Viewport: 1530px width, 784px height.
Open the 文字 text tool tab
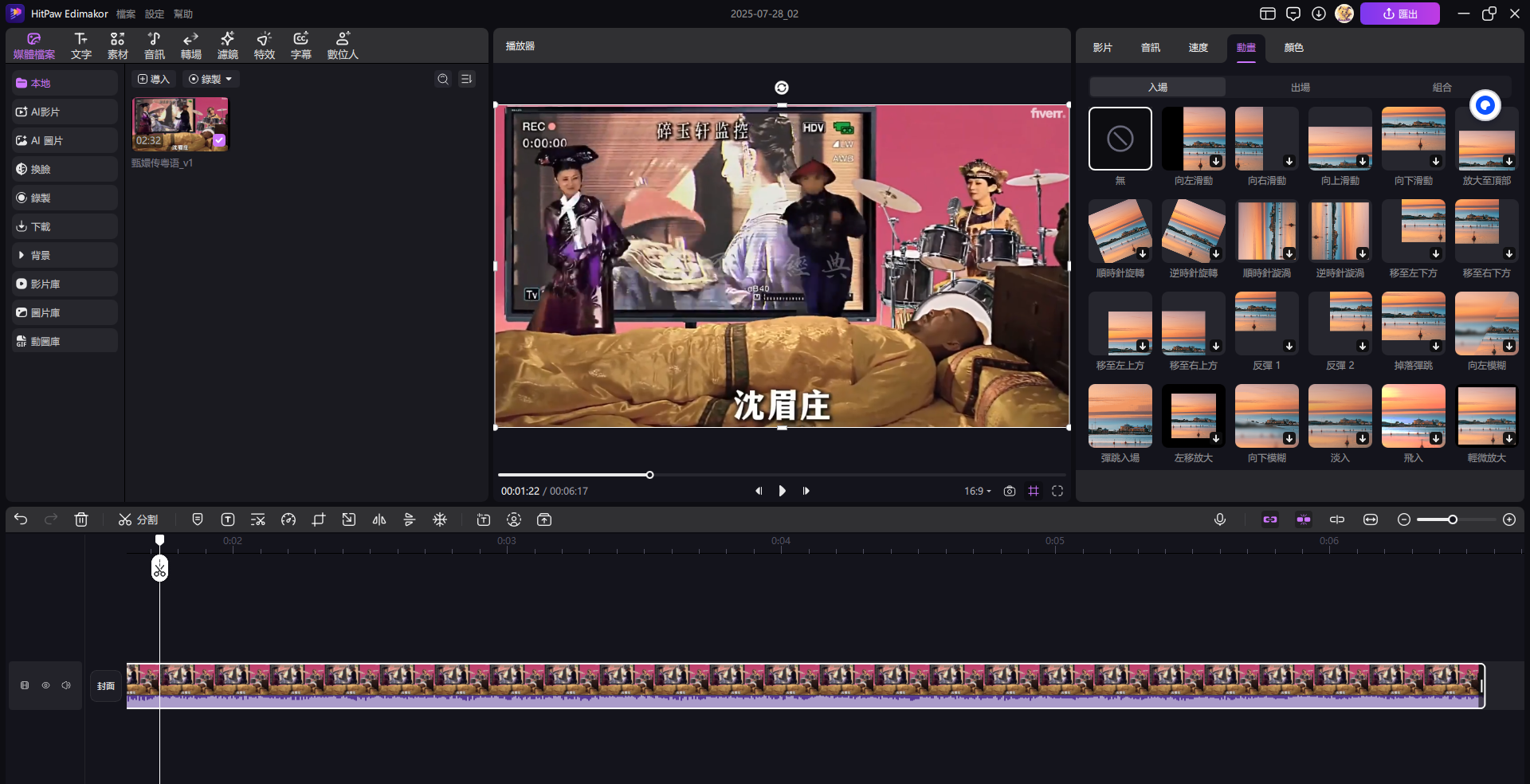(80, 46)
